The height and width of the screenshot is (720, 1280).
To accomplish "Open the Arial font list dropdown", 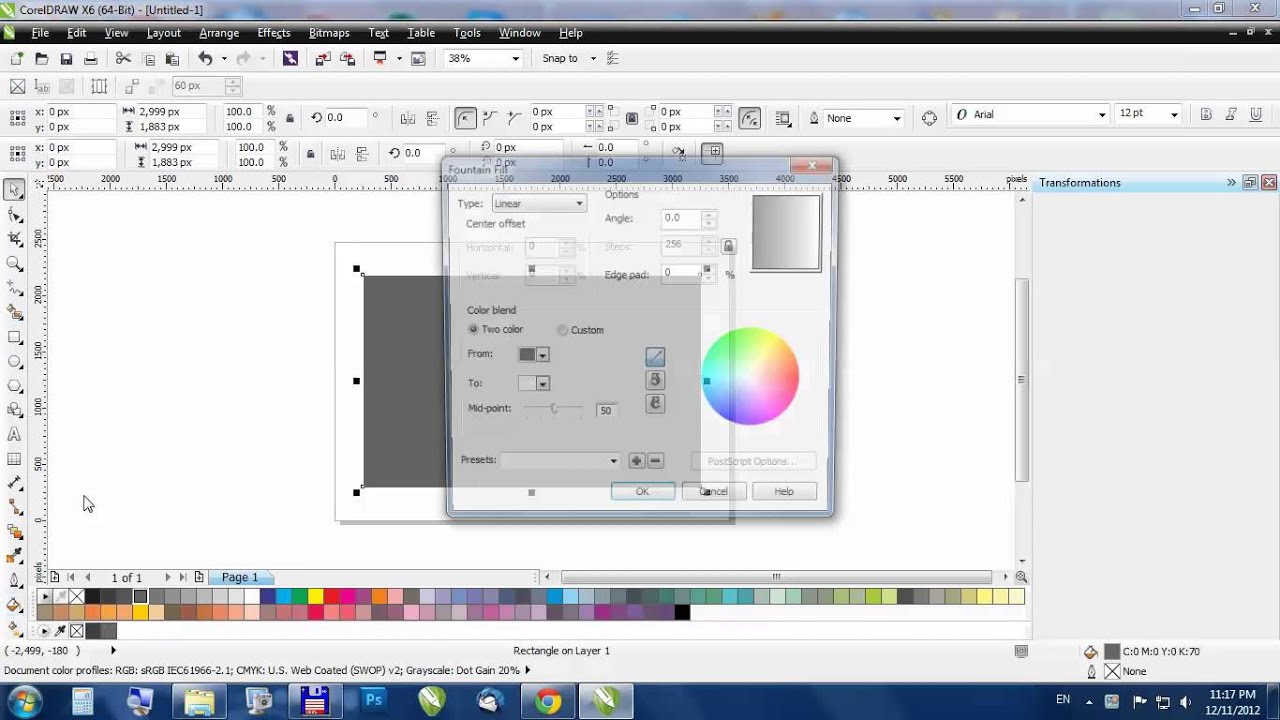I will tap(1102, 115).
